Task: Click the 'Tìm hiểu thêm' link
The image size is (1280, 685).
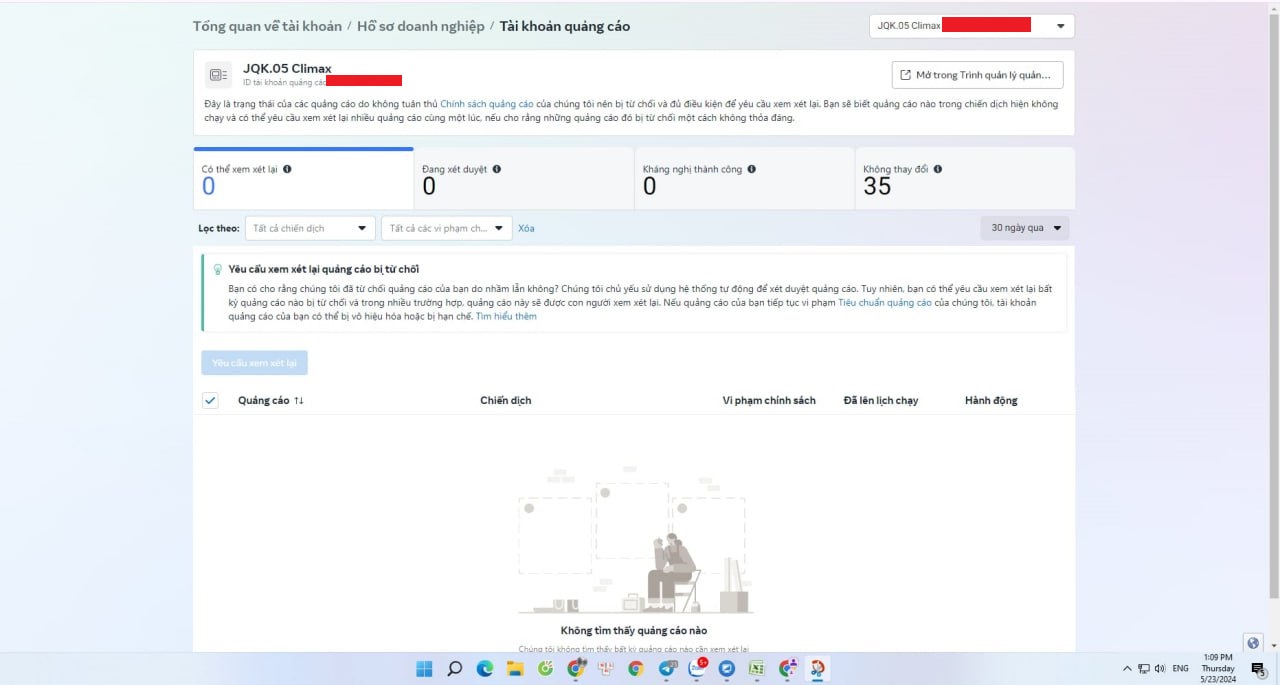Action: (506, 316)
